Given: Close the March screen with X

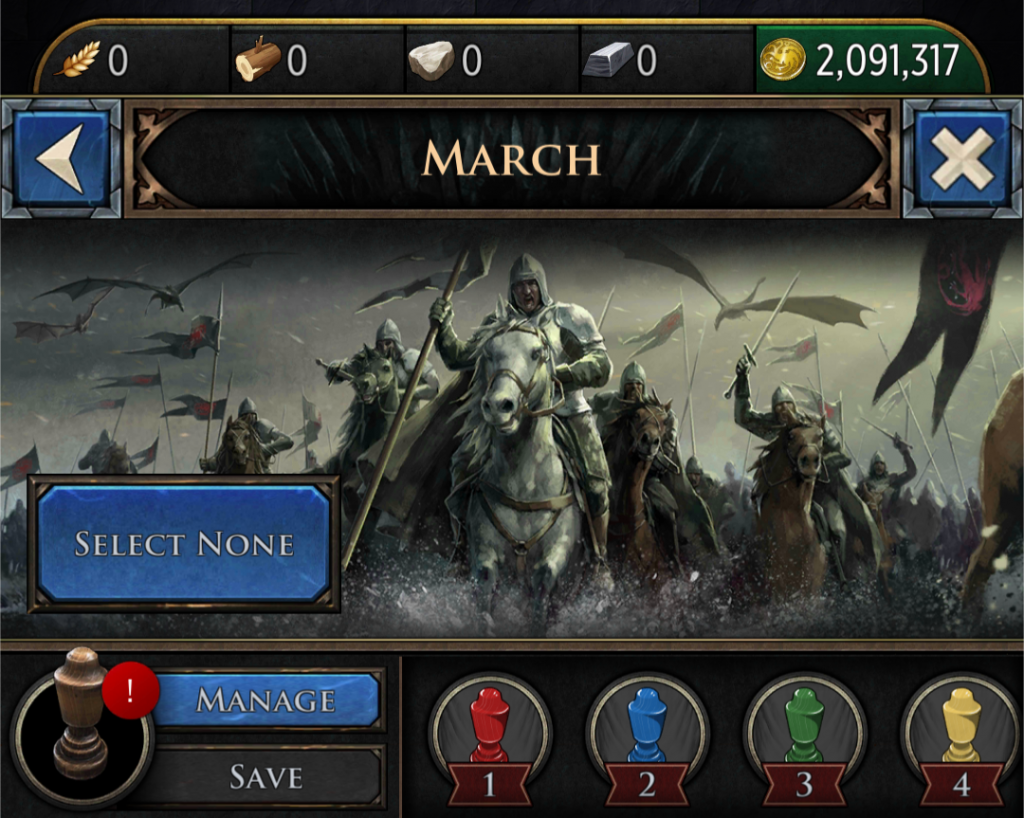Looking at the screenshot, I should point(963,159).
